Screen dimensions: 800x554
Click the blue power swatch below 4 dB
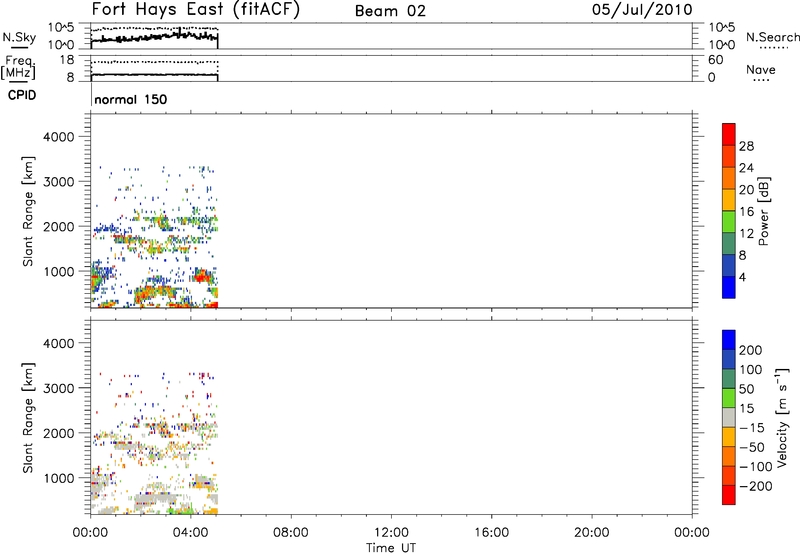tap(729, 287)
